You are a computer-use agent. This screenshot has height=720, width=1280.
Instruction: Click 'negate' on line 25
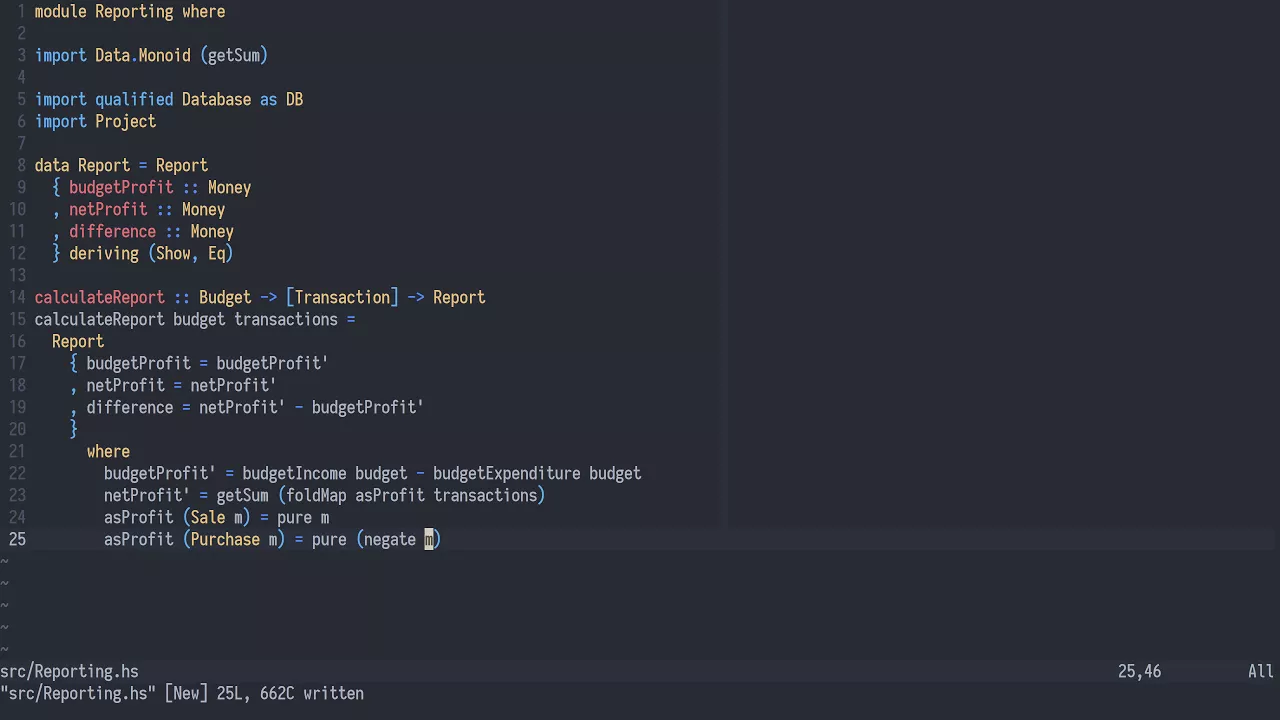pos(390,540)
